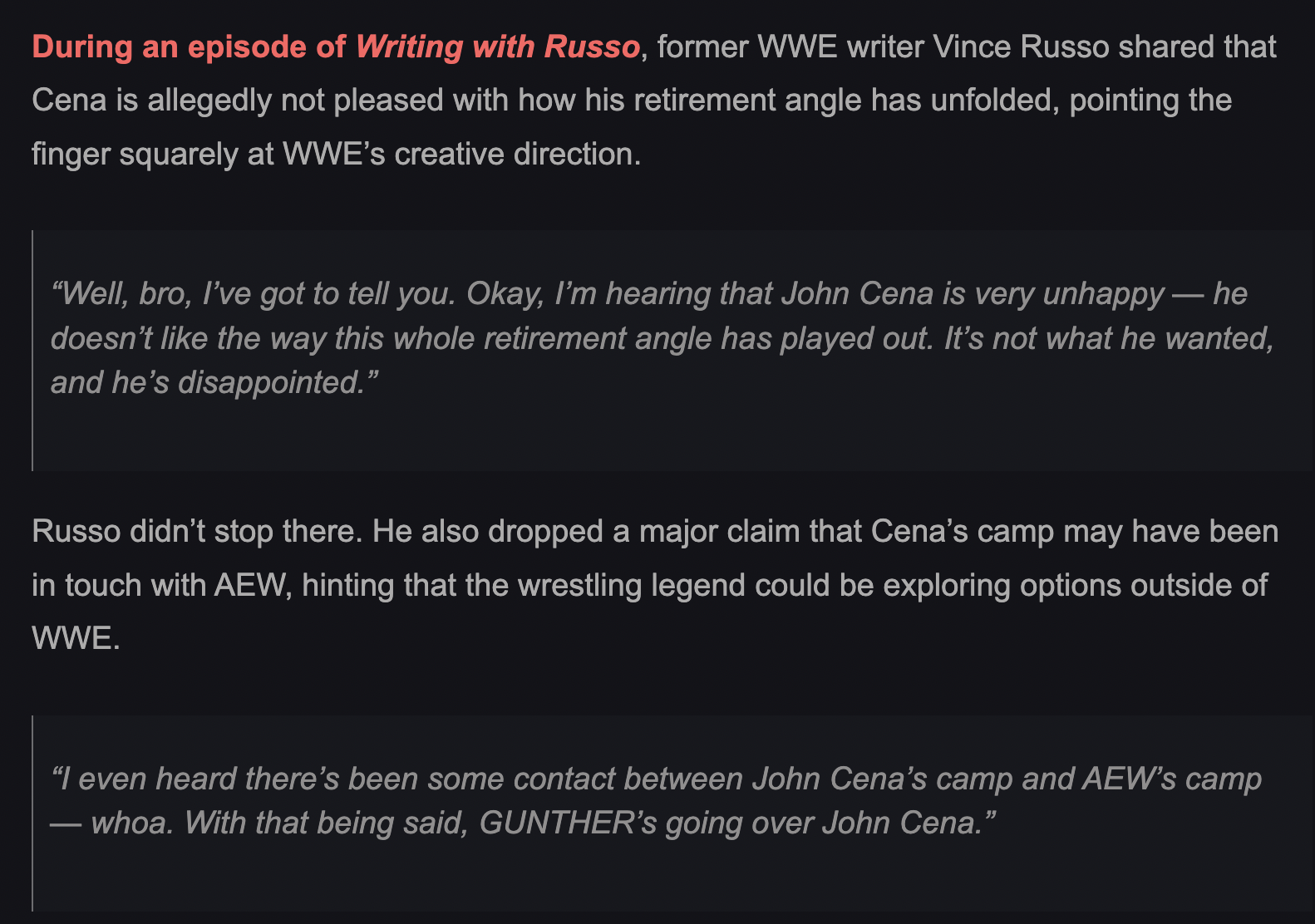Click 'in touch with AEW' in paragraph
The image size is (1315, 924).
(x=160, y=586)
